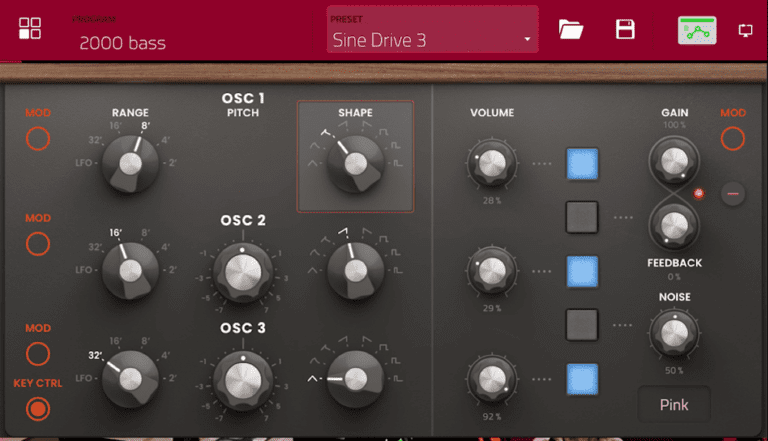Click the OSC 1 Range knob
Screen dimensions: 768x441
pyautogui.click(x=131, y=161)
